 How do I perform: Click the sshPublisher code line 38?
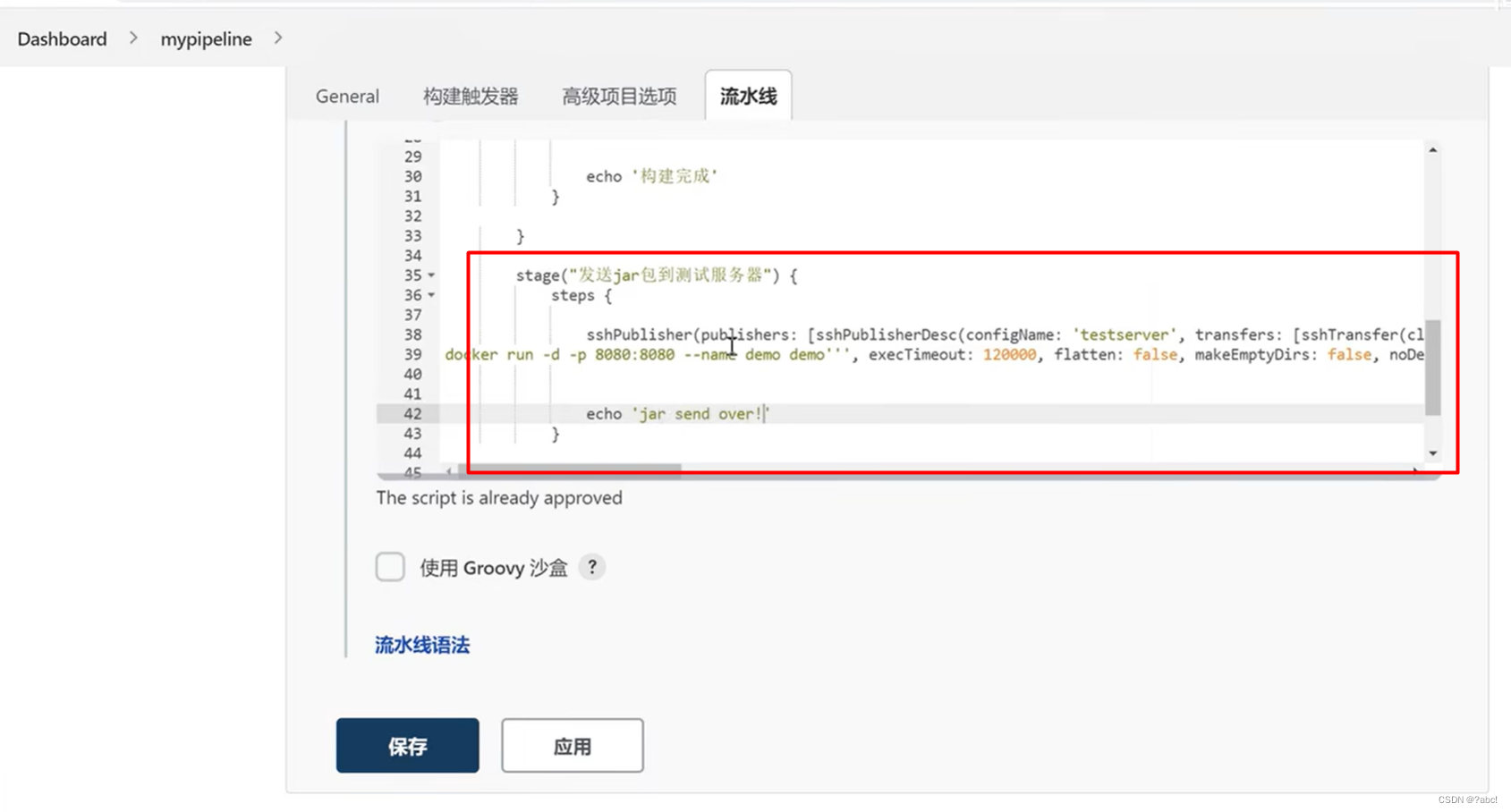[x=1006, y=334]
